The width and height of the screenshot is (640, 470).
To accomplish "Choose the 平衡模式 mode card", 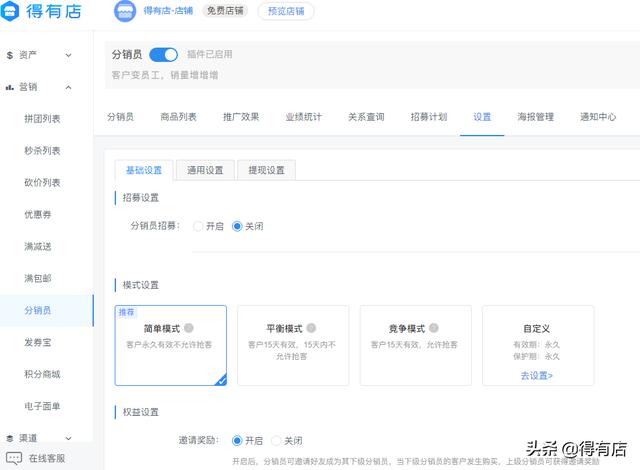I will point(292,345).
